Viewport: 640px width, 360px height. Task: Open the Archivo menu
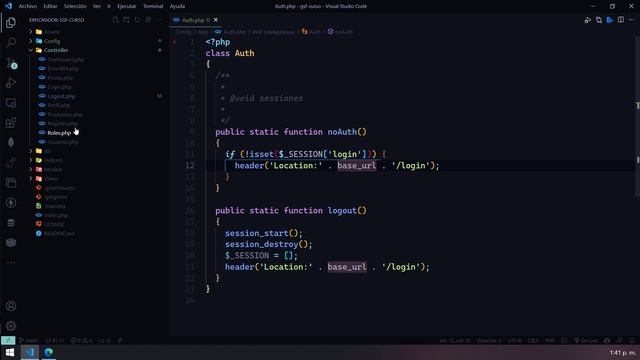coord(28,6)
